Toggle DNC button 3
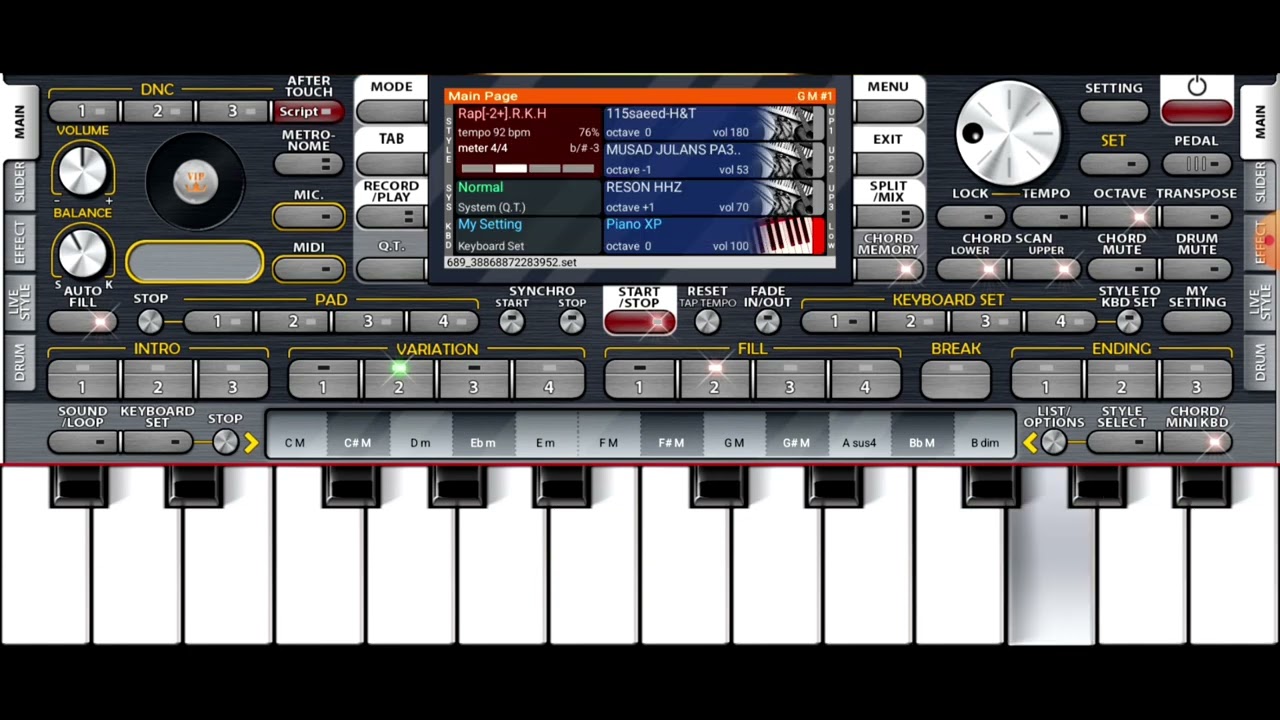This screenshot has width=1280, height=720. coord(234,111)
